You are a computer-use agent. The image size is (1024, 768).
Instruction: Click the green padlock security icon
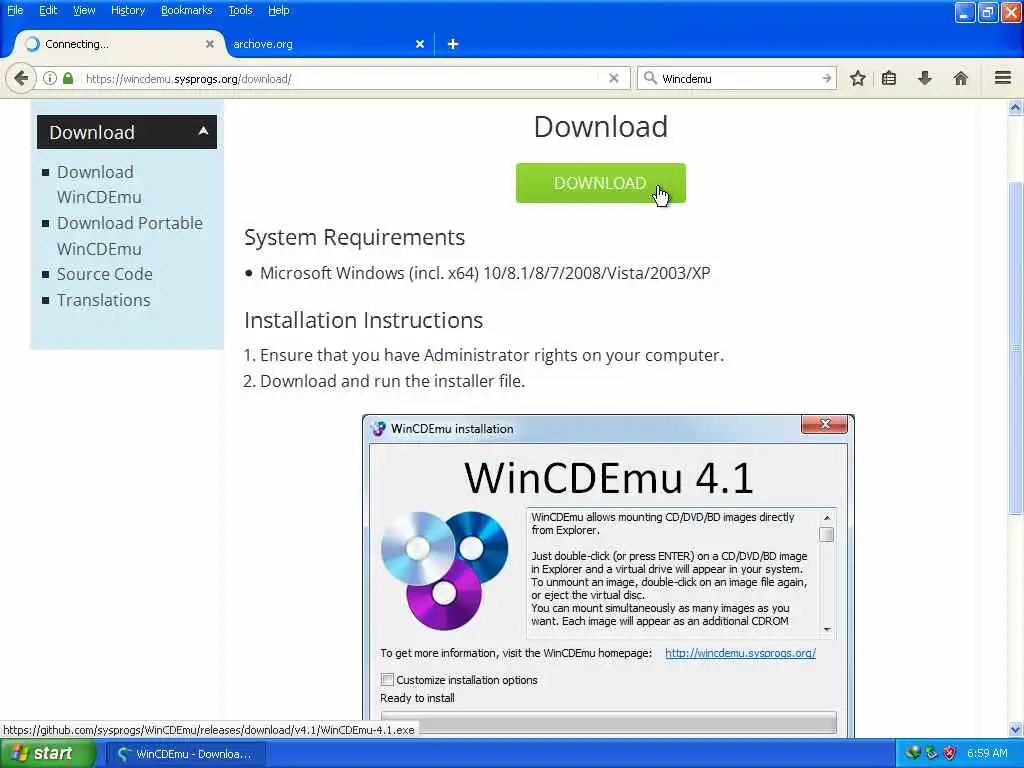coord(68,78)
